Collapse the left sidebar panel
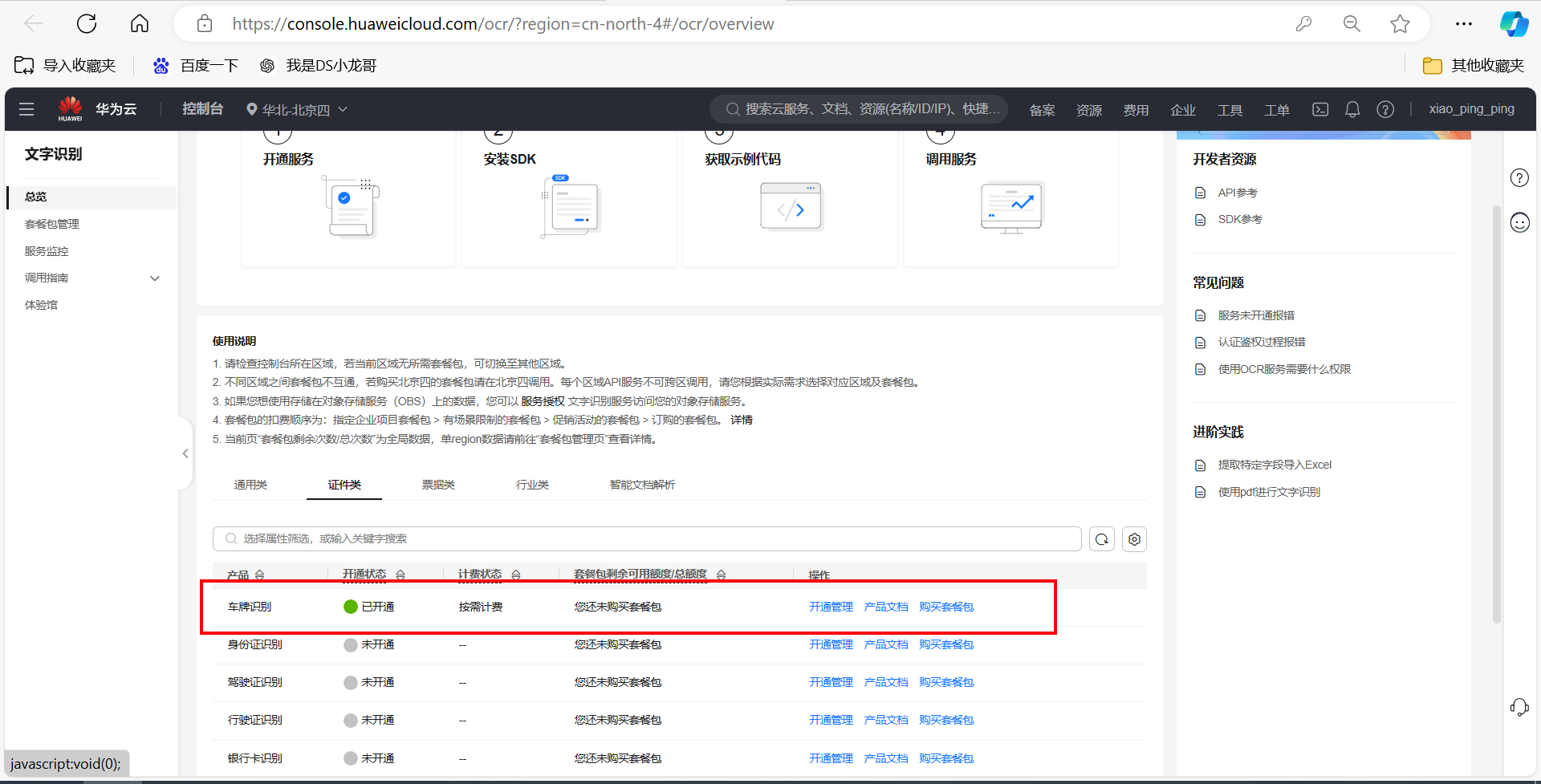 (185, 453)
